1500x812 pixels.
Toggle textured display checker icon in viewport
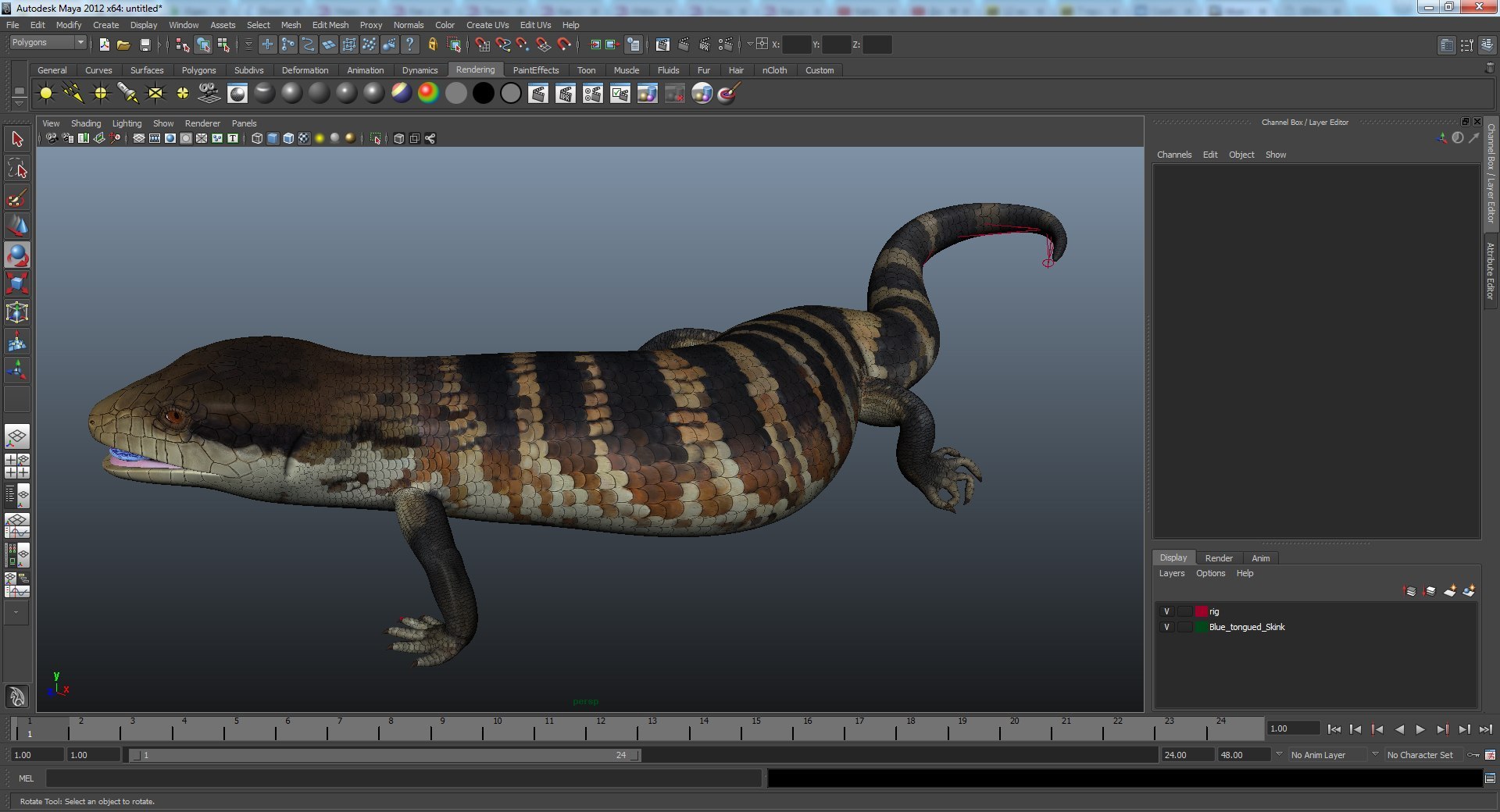304,138
